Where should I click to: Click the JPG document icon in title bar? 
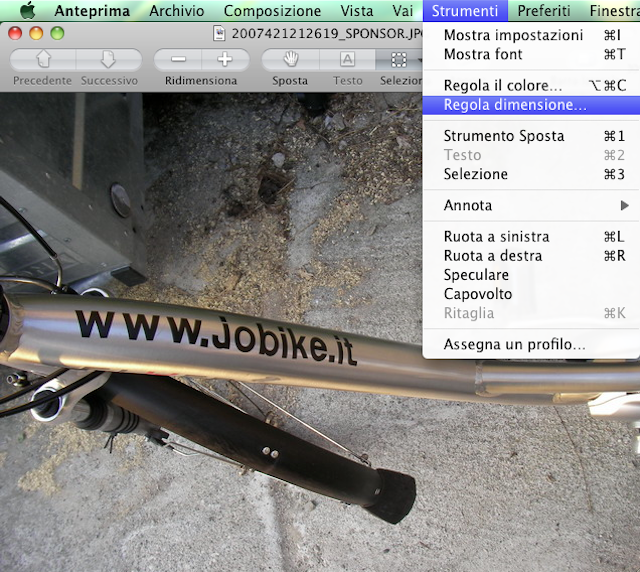pos(219,33)
